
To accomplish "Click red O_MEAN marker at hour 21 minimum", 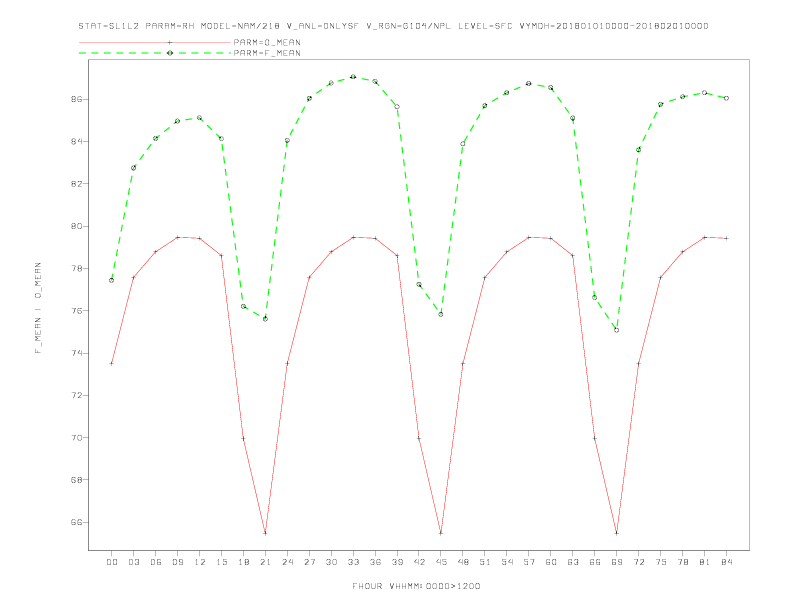I will click(x=265, y=533).
